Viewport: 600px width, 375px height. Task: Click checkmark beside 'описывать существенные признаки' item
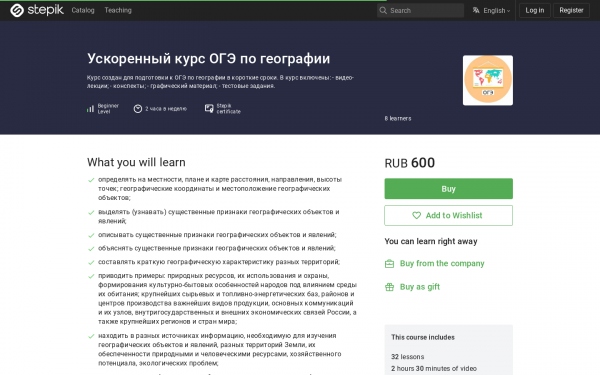(x=91, y=235)
